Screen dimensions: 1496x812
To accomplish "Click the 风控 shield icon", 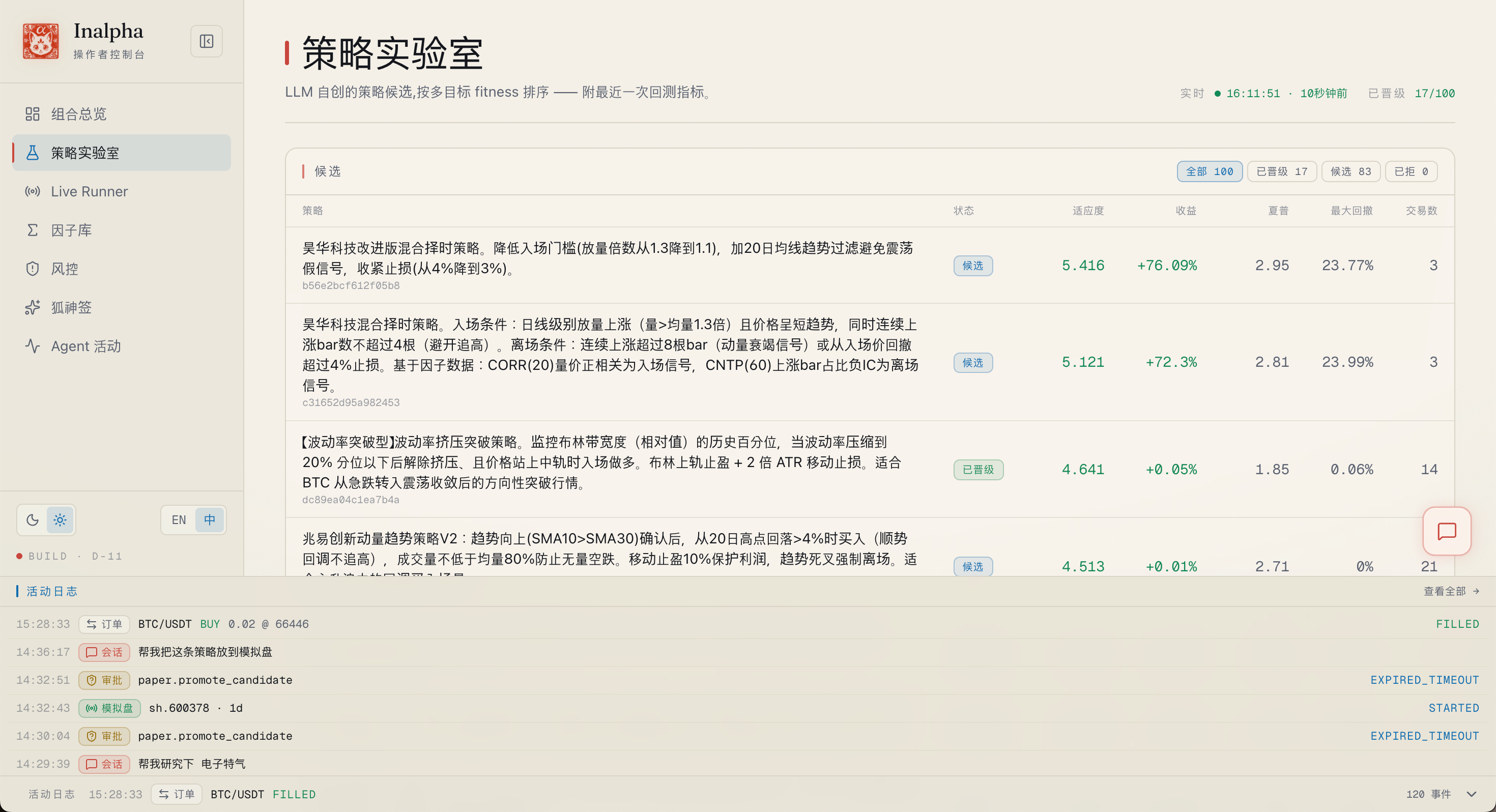I will [x=33, y=269].
